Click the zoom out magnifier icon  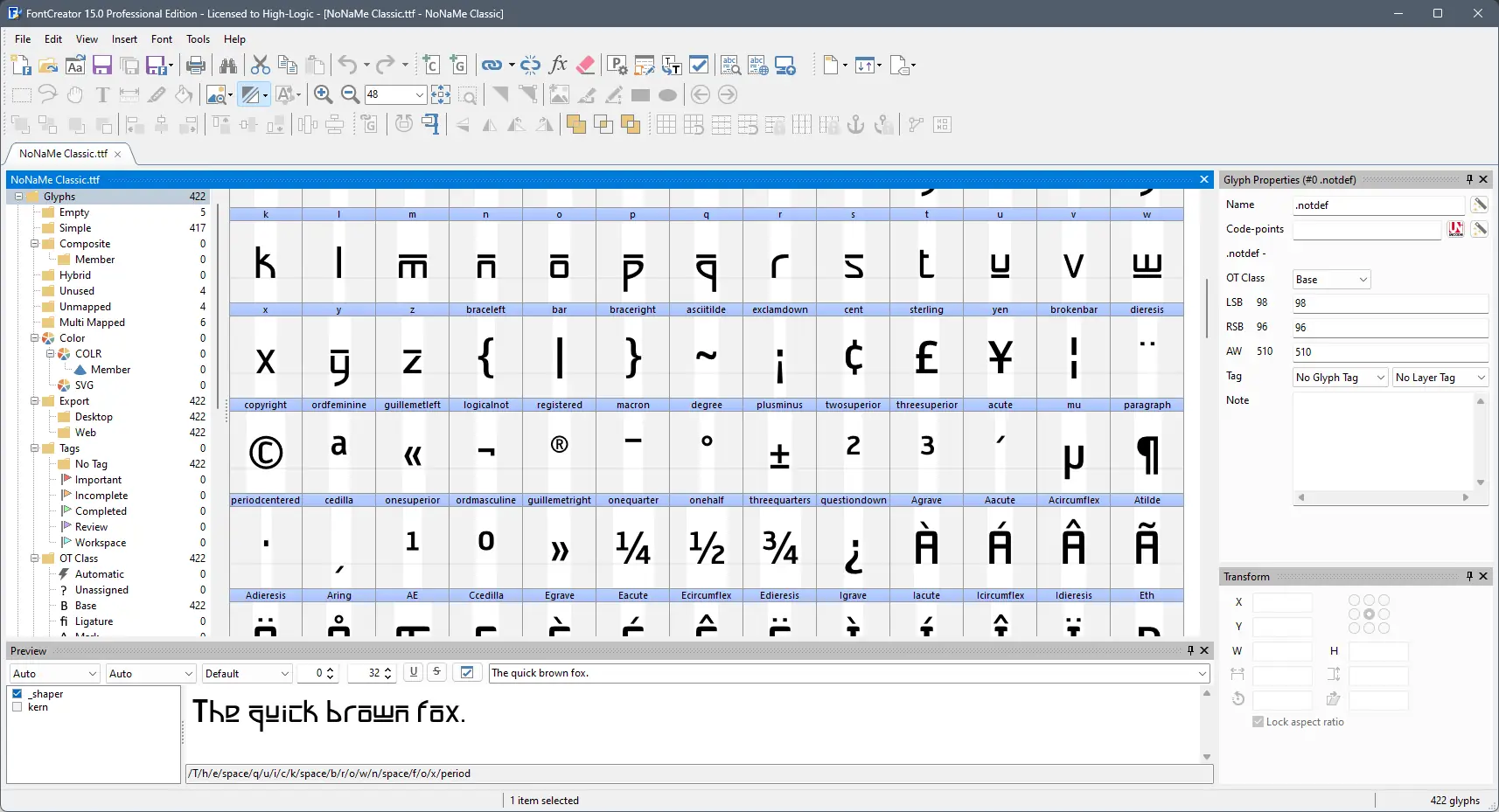[350, 94]
